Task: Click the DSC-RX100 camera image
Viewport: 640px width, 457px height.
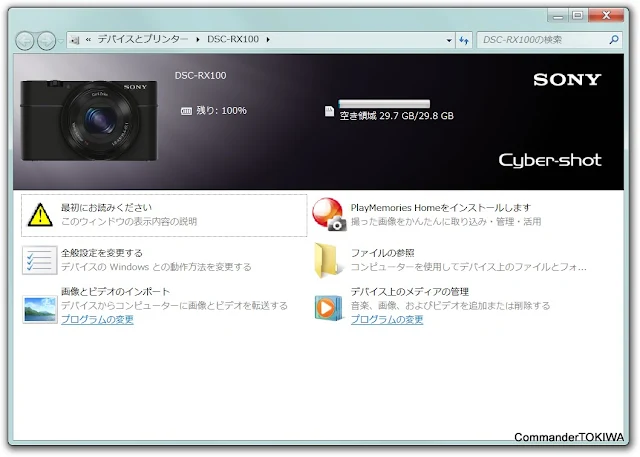Action: pyautogui.click(x=89, y=120)
